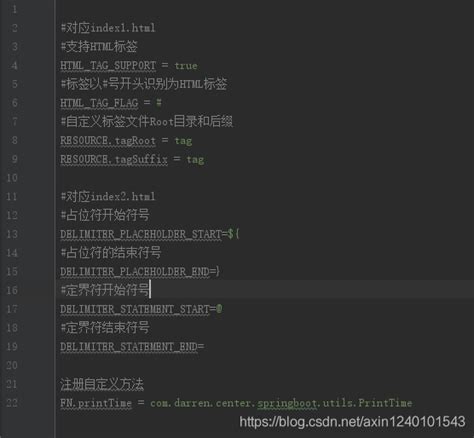Click the RESOURCE.tagSuffix property
474x438 pixels.
pyautogui.click(x=114, y=159)
